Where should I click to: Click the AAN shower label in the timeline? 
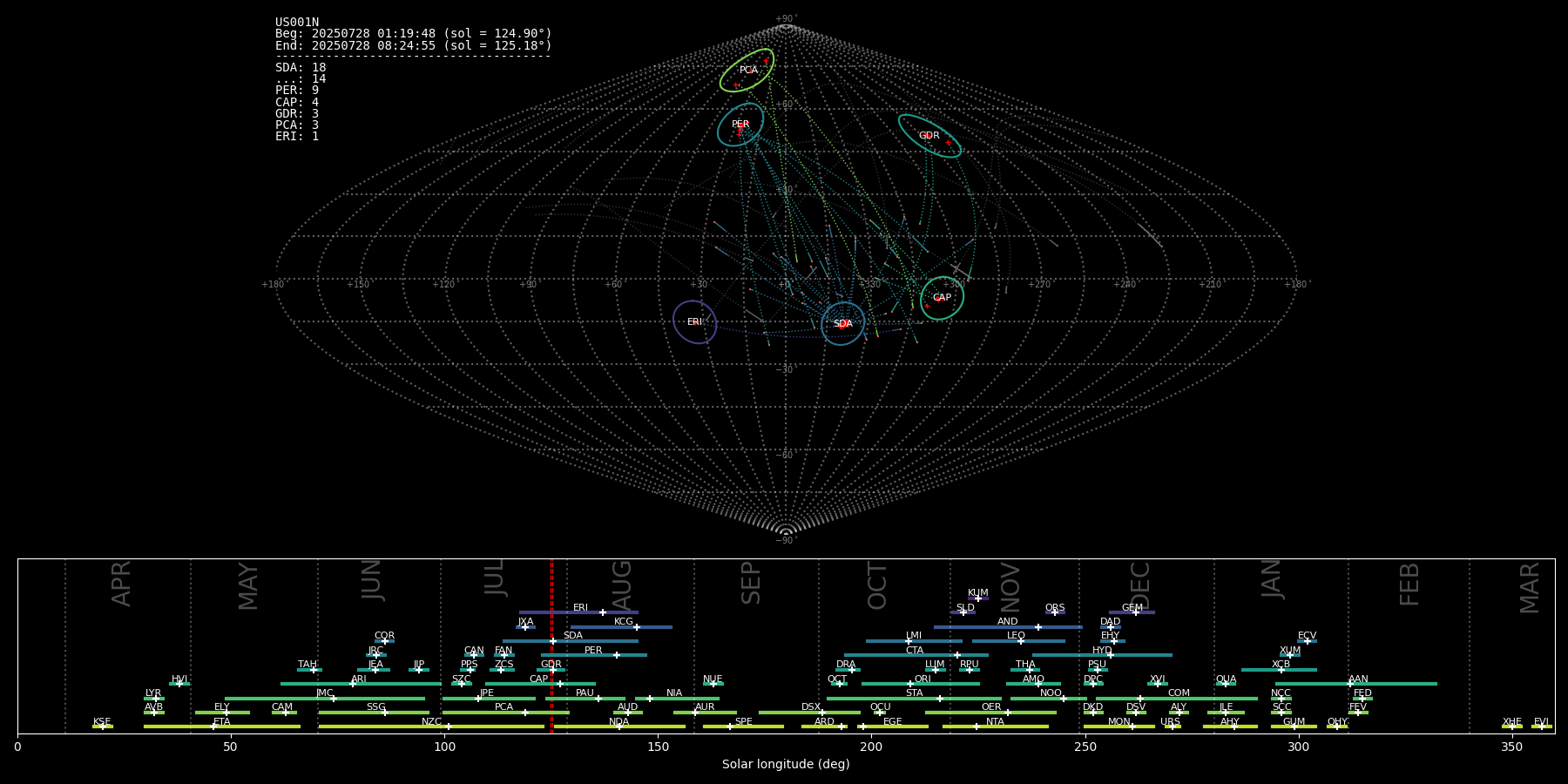(1358, 679)
